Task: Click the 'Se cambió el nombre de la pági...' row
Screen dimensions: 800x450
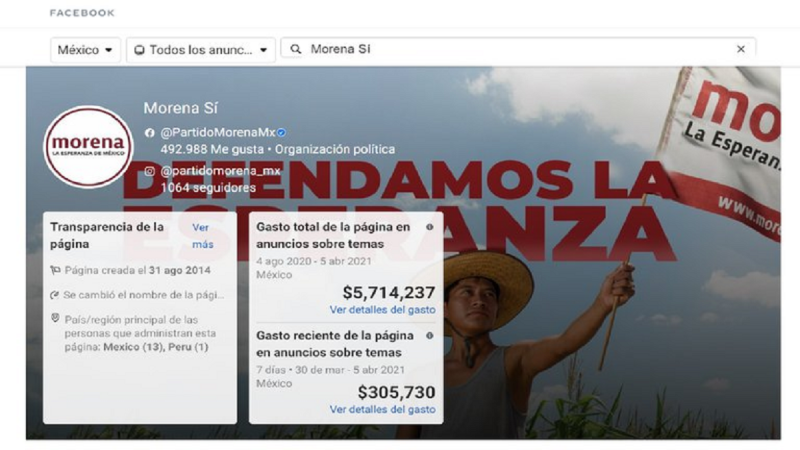Action: click(x=138, y=295)
